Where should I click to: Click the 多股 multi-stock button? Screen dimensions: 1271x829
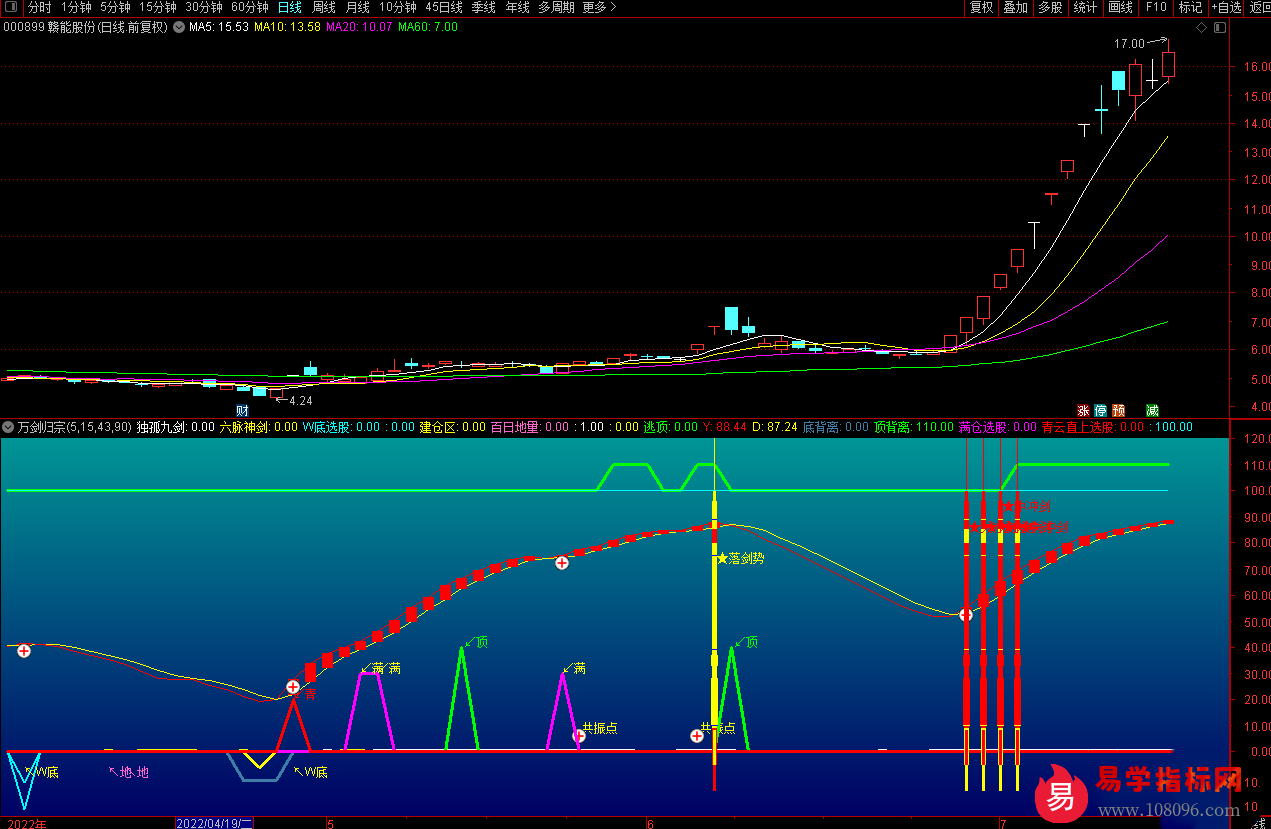point(1050,7)
